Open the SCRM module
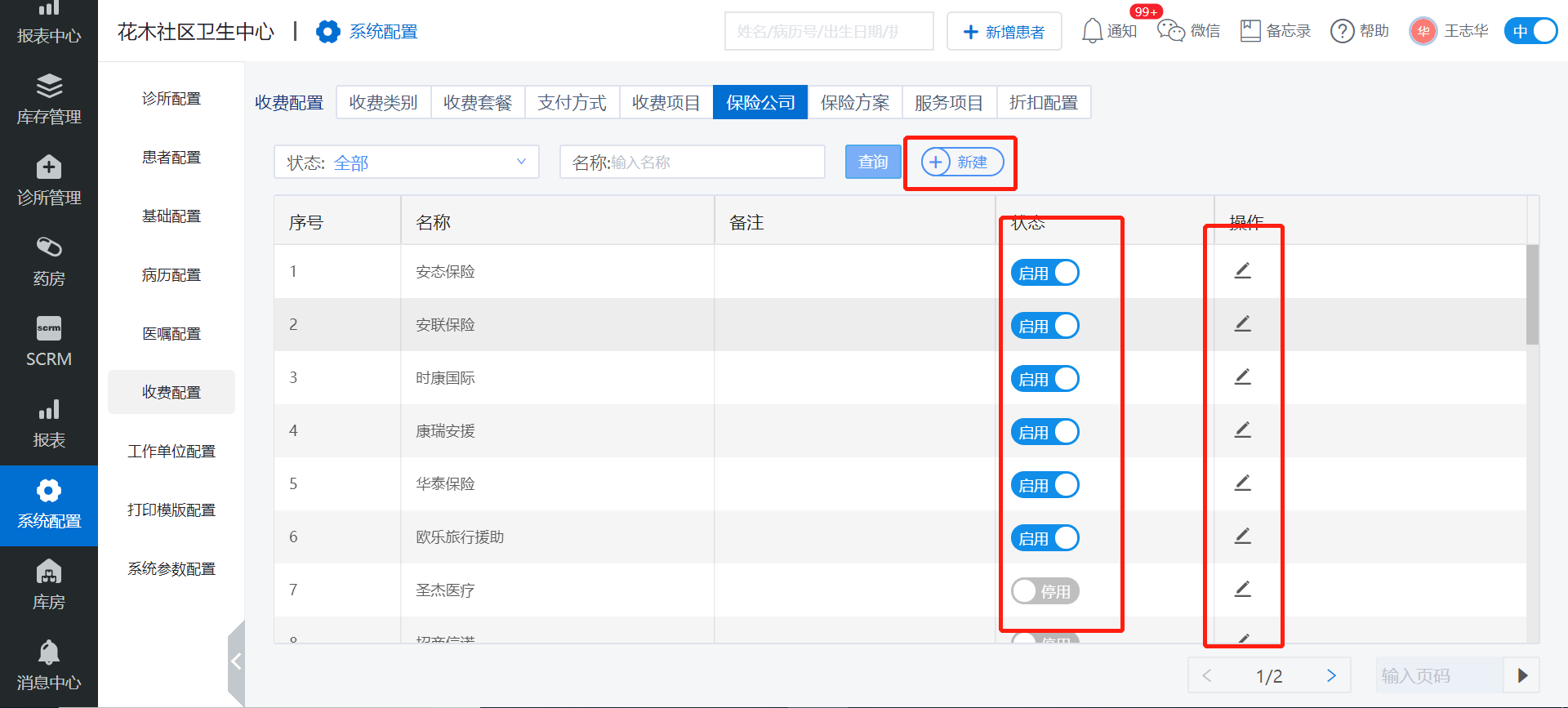 [49, 342]
